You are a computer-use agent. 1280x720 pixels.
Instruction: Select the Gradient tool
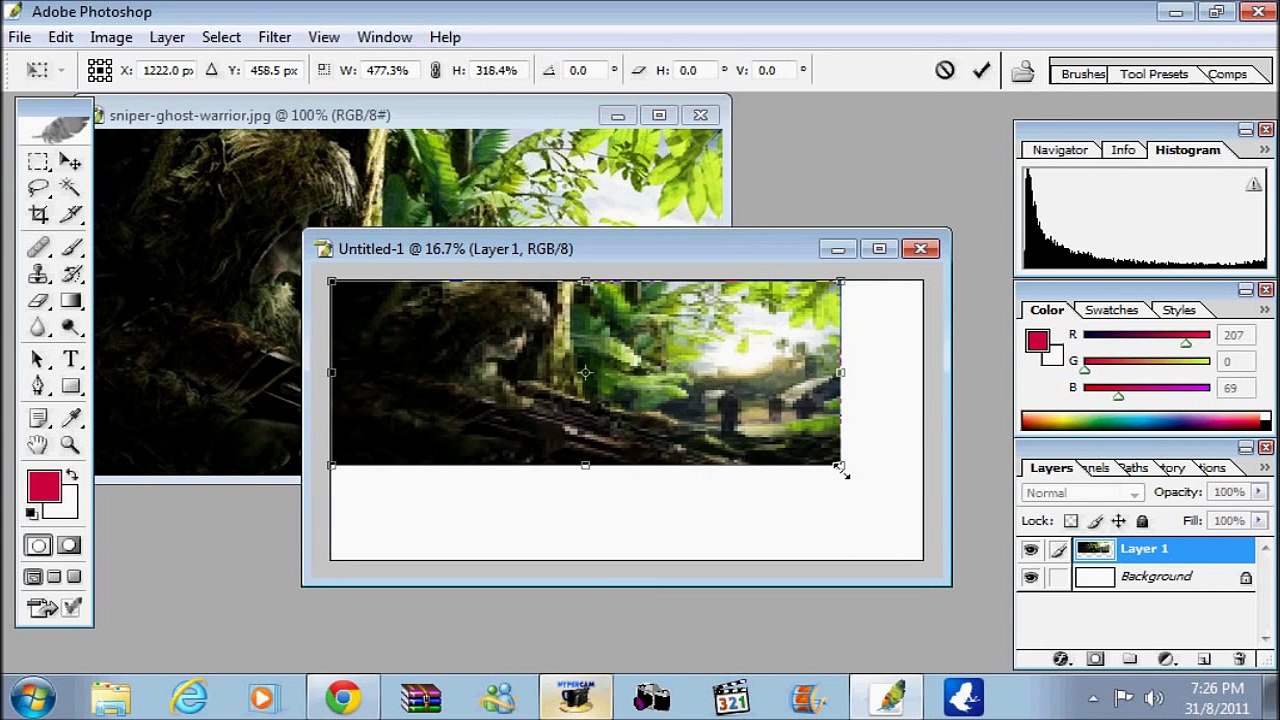click(70, 300)
